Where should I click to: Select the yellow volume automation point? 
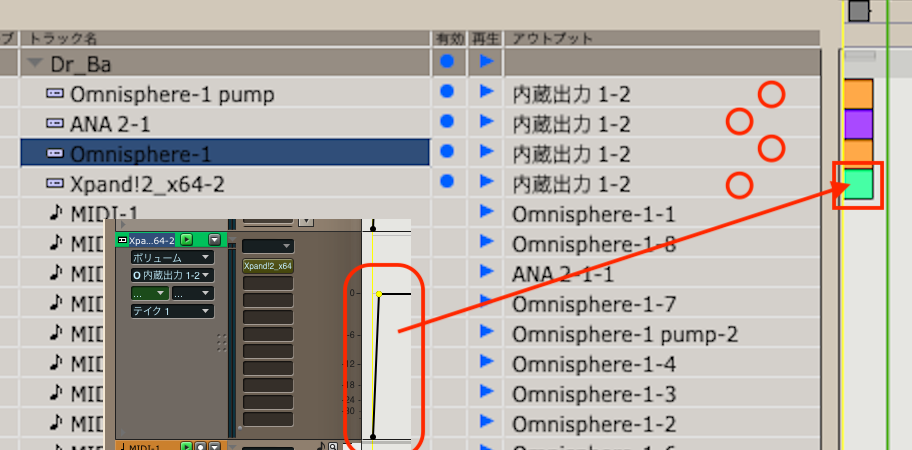click(379, 294)
